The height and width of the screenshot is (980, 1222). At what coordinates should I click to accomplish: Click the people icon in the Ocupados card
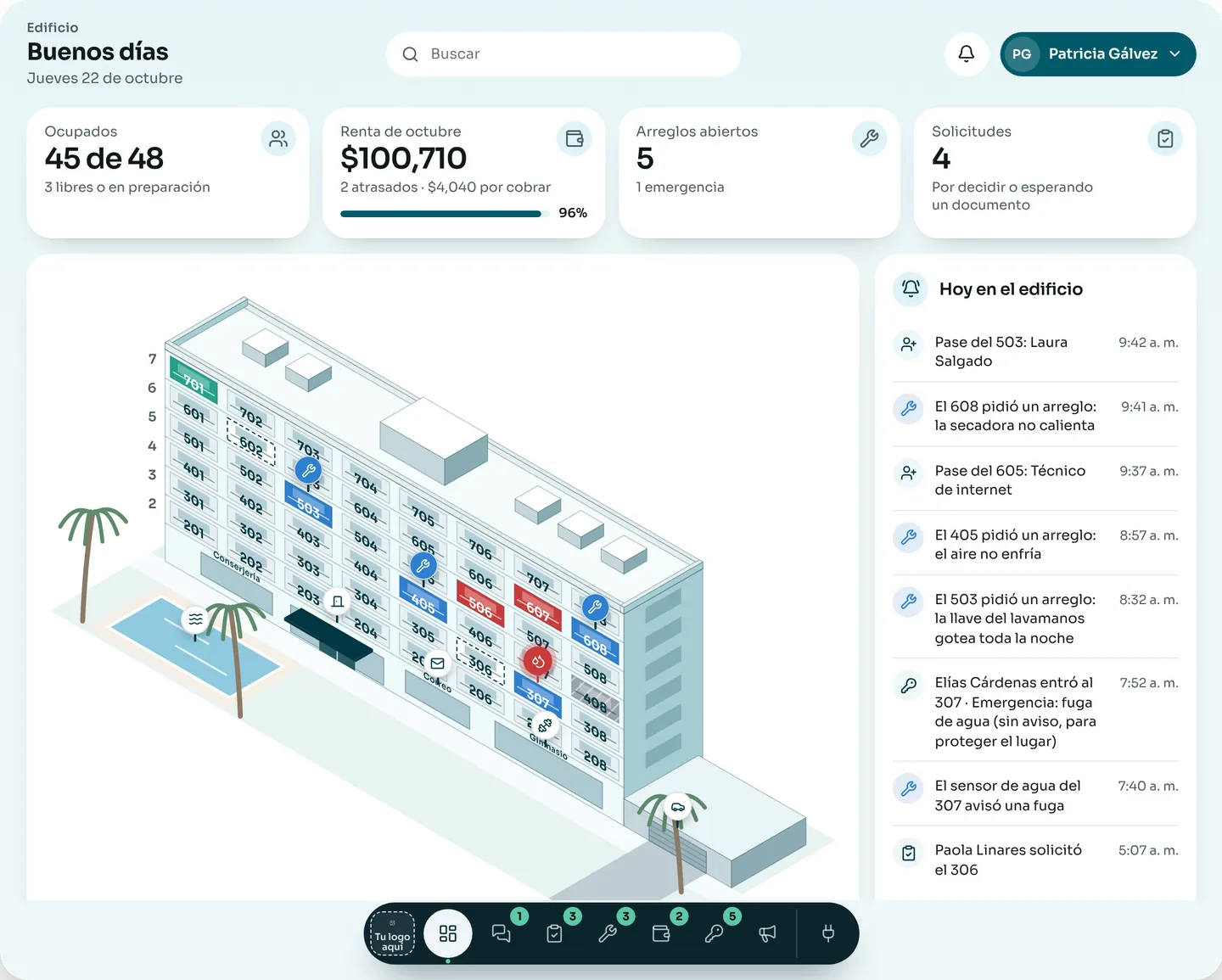pyautogui.click(x=278, y=138)
